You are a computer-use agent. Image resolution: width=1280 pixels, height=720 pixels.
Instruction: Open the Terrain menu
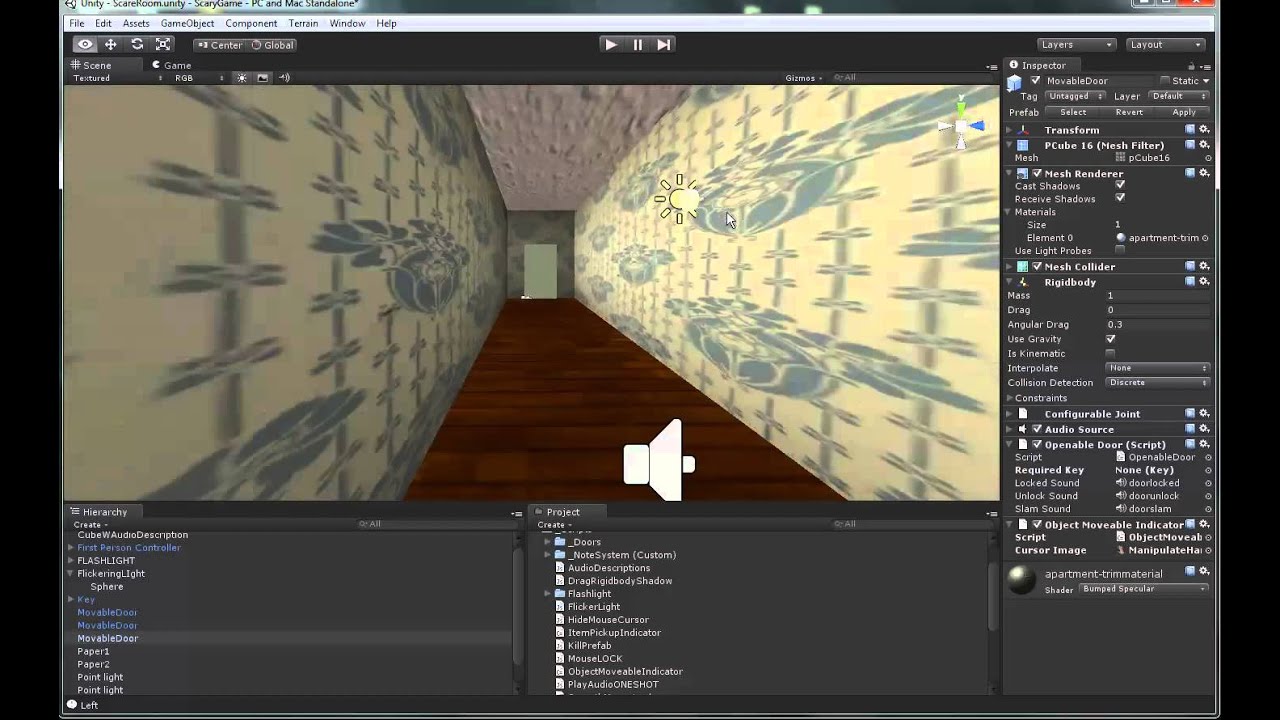click(303, 23)
